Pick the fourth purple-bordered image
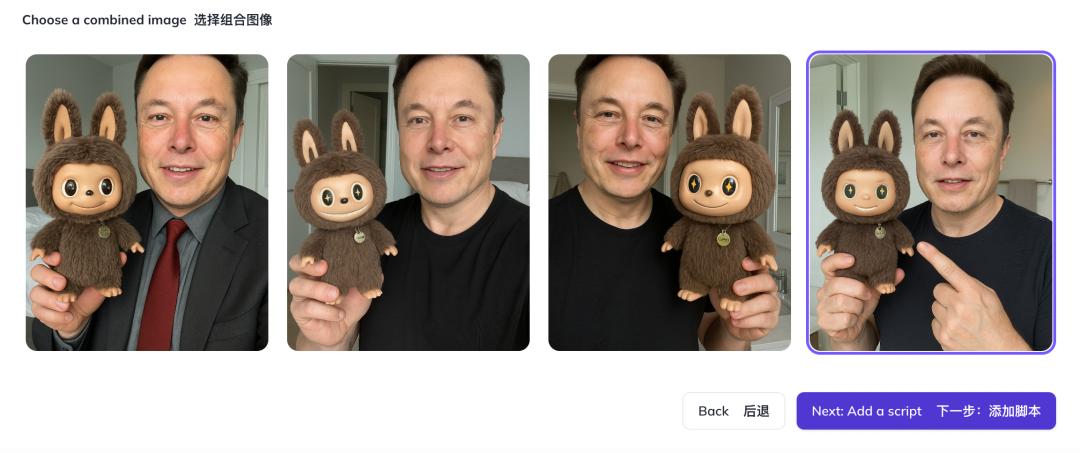1080x453 pixels. click(x=931, y=202)
